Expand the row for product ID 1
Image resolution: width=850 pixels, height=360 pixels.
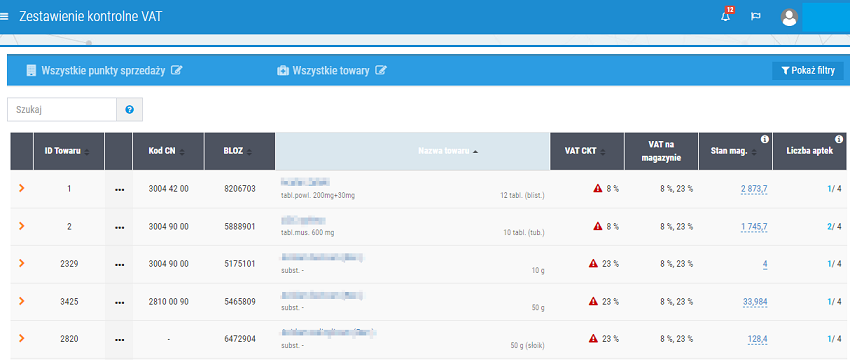(22, 188)
